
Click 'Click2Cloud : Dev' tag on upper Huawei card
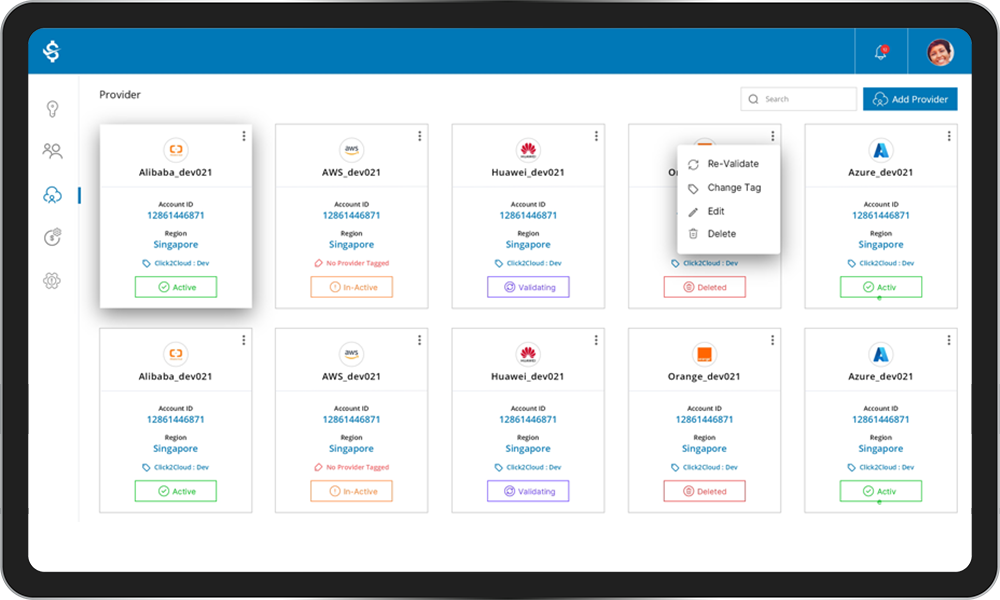click(x=534, y=263)
